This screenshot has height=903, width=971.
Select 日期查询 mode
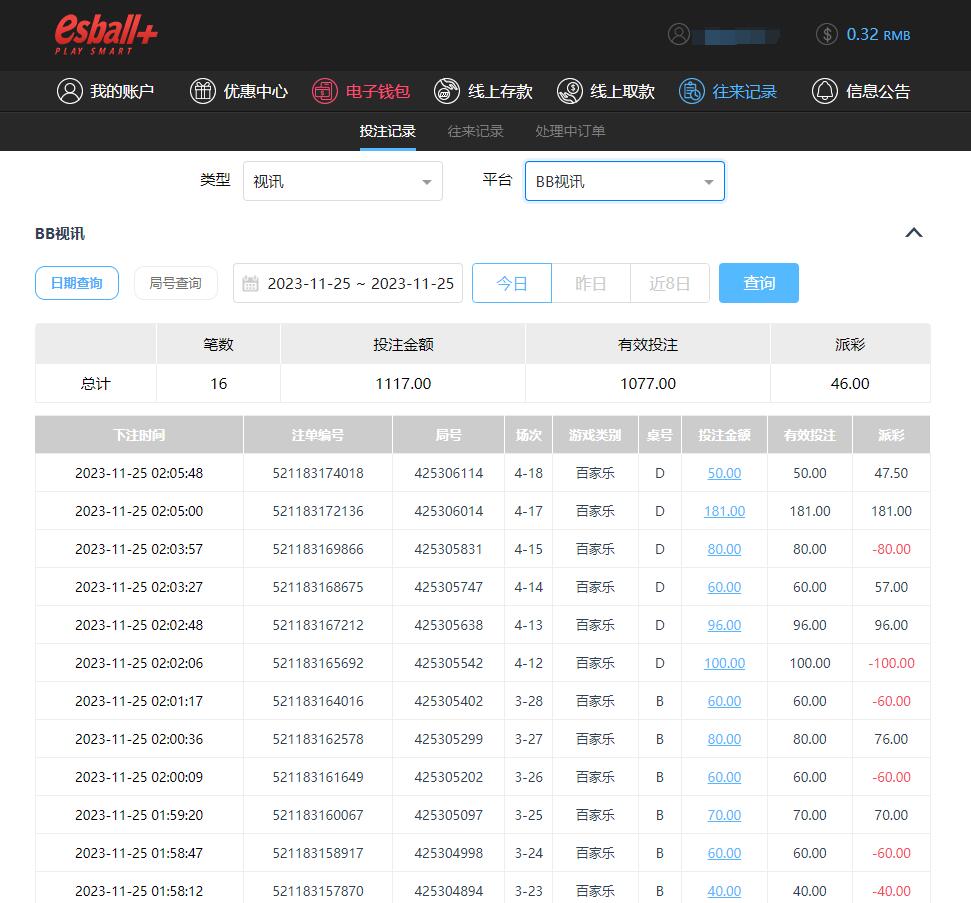[x=77, y=283]
